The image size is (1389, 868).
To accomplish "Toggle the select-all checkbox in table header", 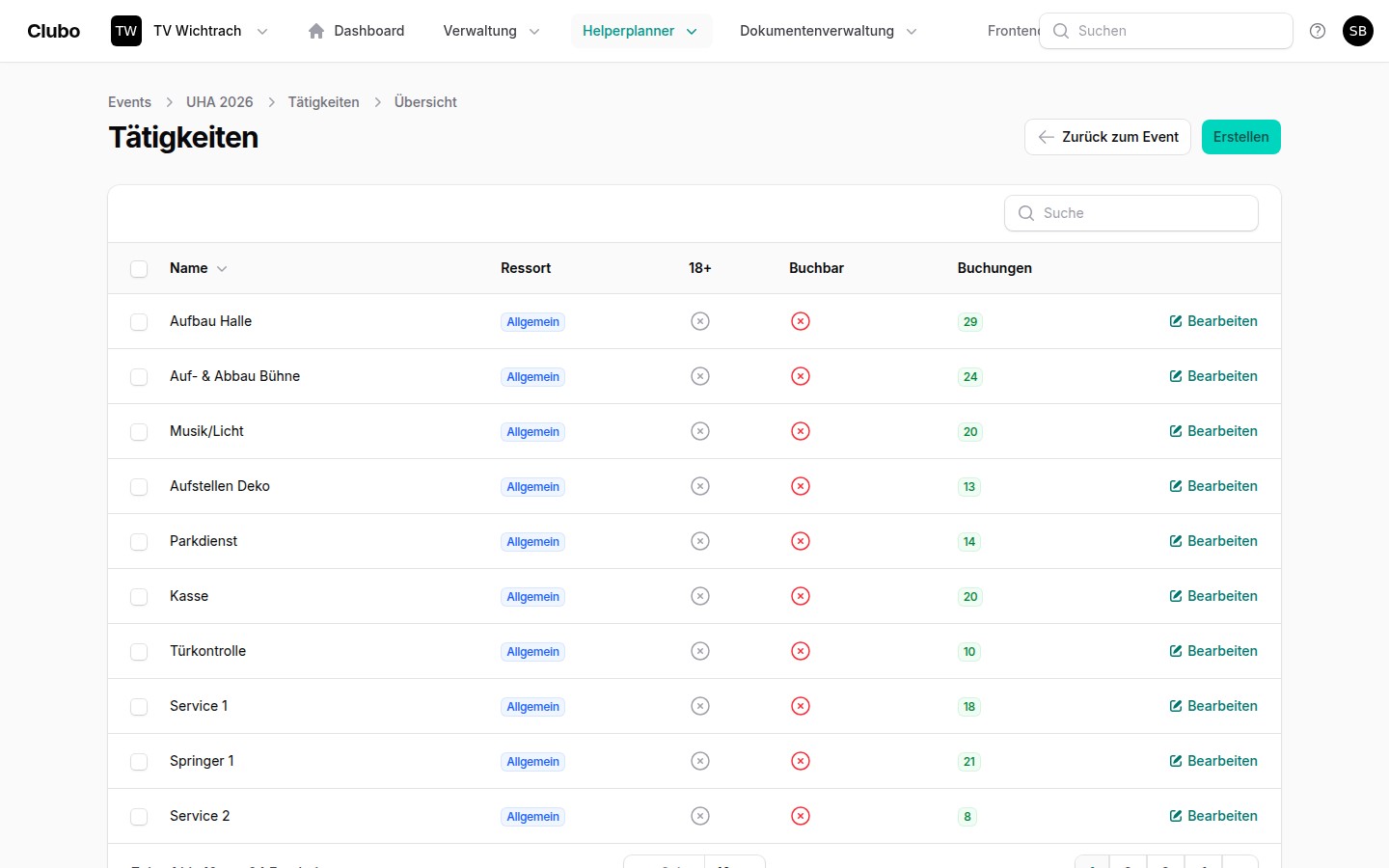I will click(x=139, y=269).
